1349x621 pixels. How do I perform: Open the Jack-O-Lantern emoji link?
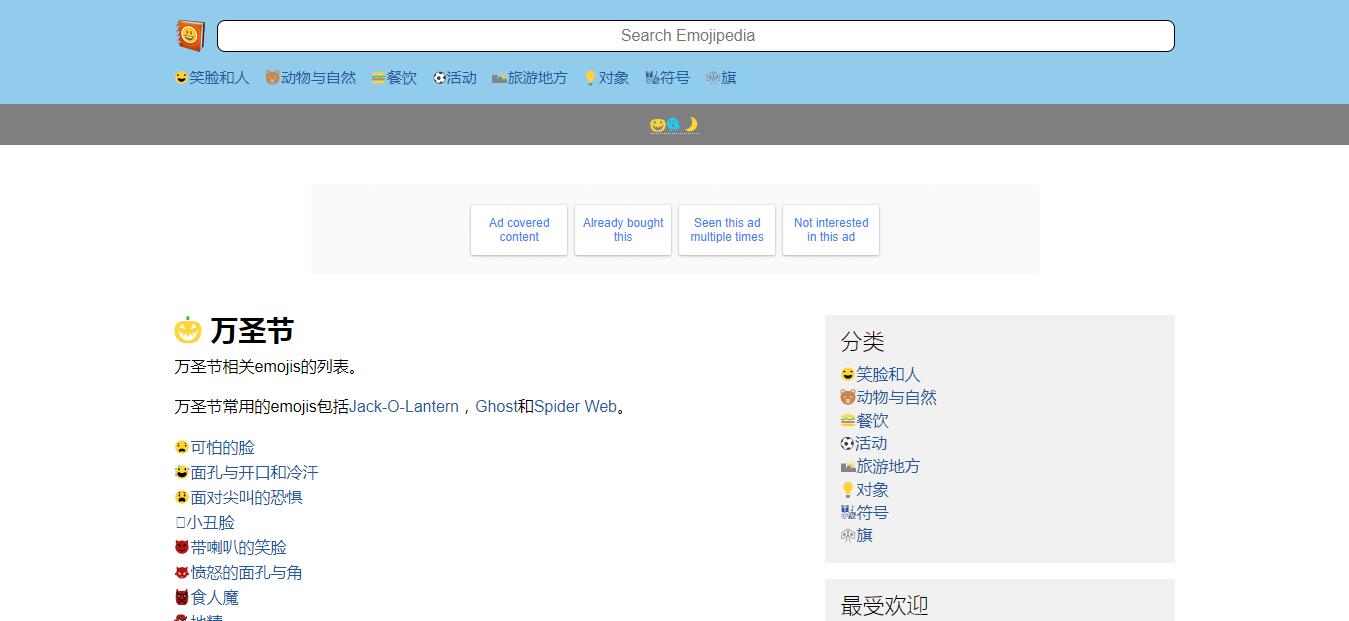coord(404,406)
